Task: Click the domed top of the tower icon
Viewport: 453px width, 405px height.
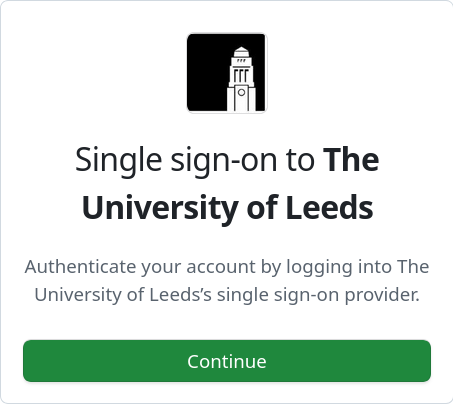Action: [242, 52]
